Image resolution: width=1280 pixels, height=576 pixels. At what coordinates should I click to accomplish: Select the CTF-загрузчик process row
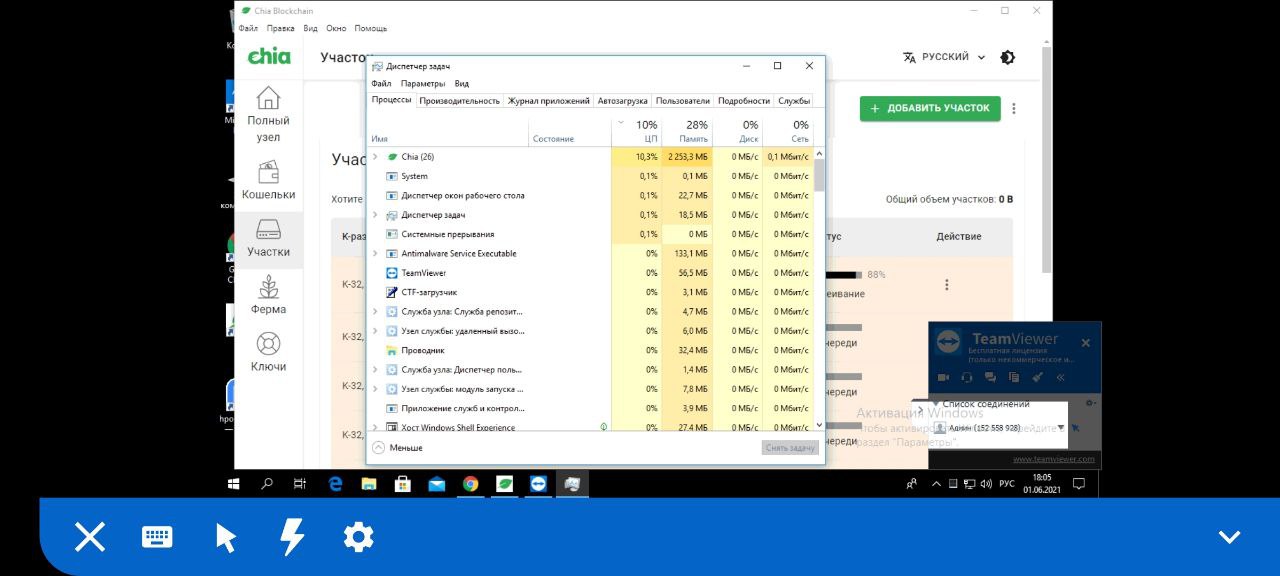point(590,292)
